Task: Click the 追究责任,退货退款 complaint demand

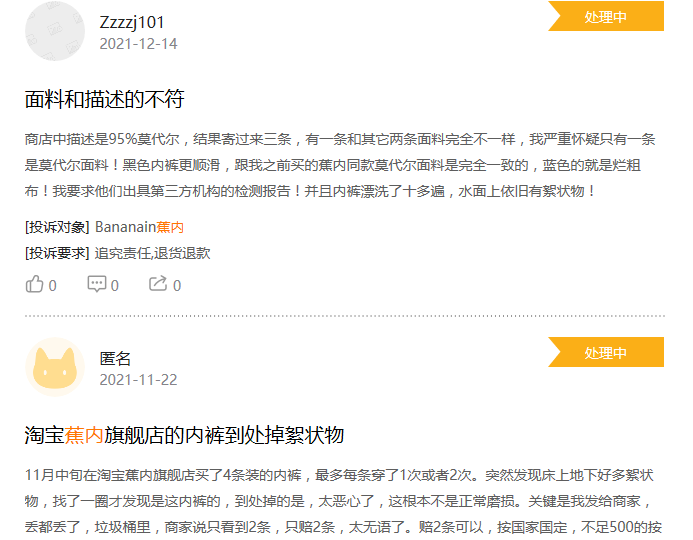Action: tap(152, 253)
